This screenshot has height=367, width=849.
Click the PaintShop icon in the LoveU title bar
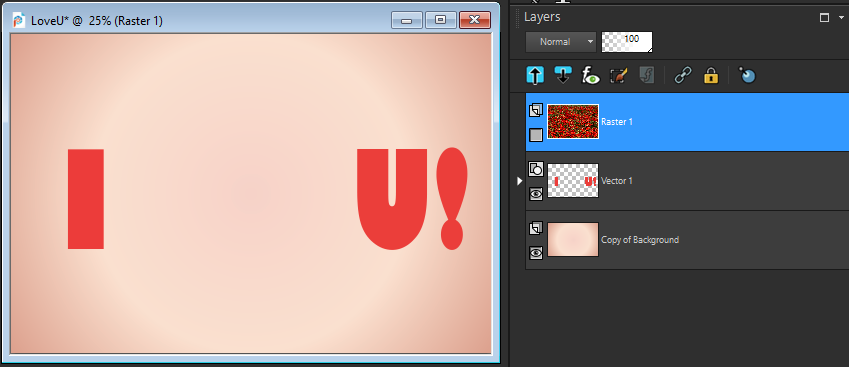pyautogui.click(x=19, y=20)
